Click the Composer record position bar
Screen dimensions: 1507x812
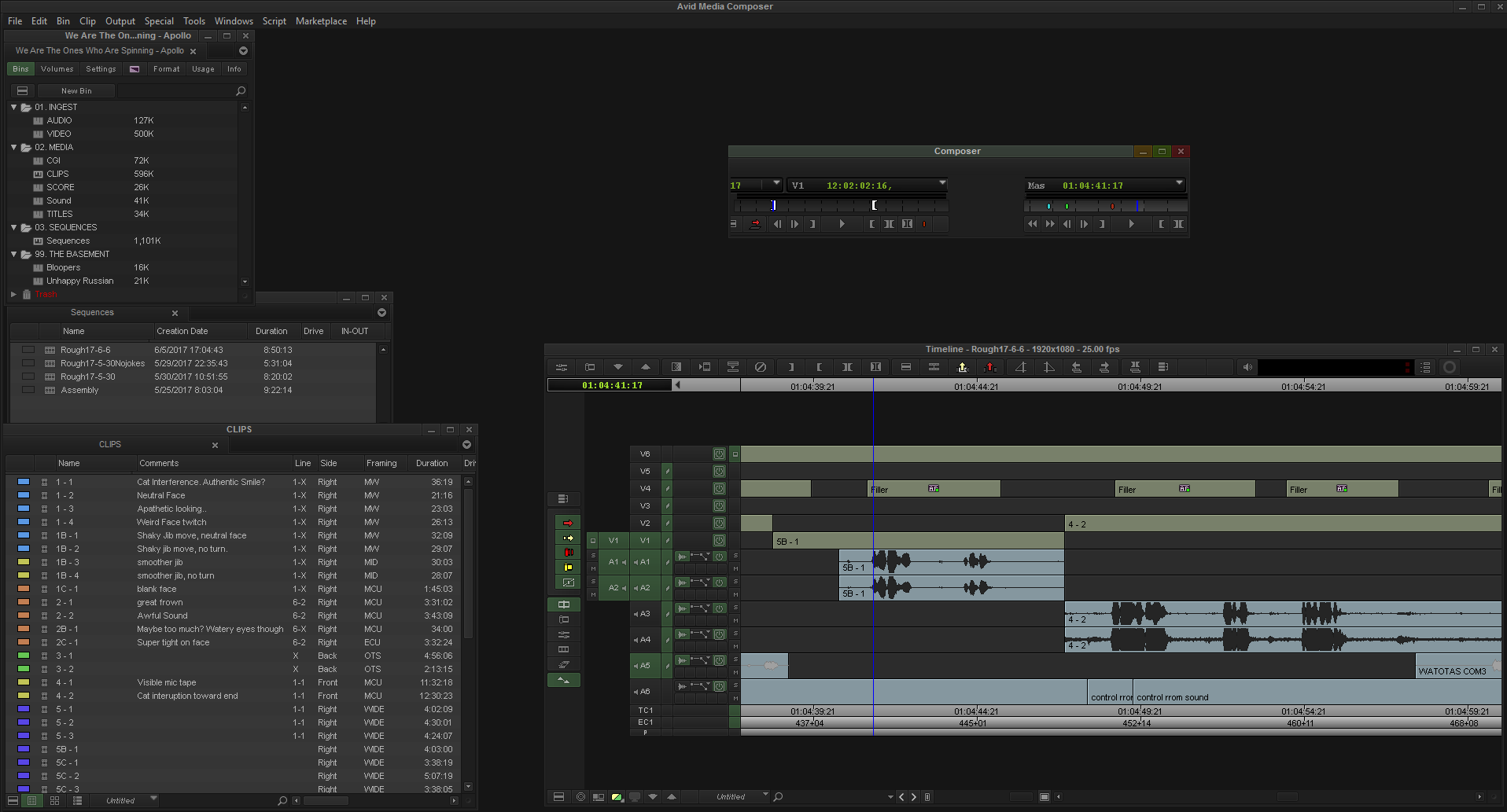click(x=1106, y=206)
